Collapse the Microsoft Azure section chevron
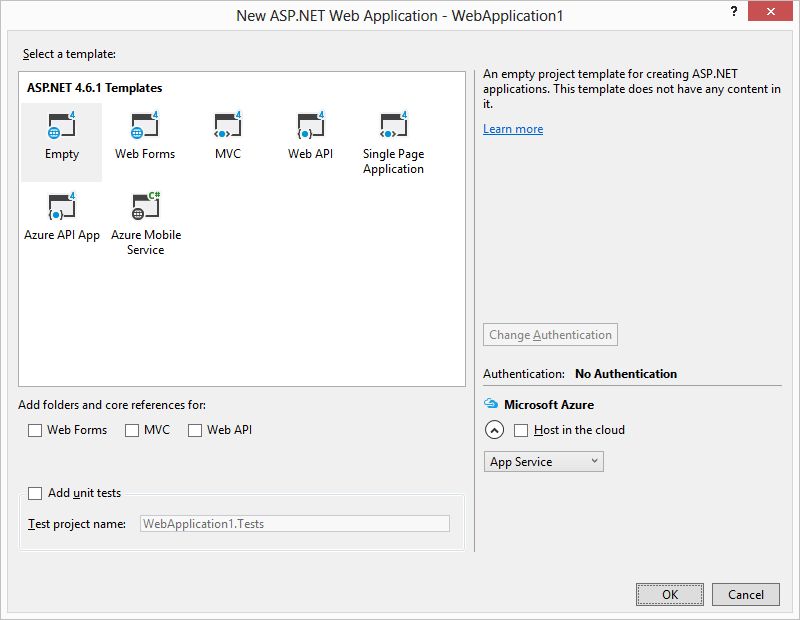This screenshot has width=800, height=620. [494, 430]
